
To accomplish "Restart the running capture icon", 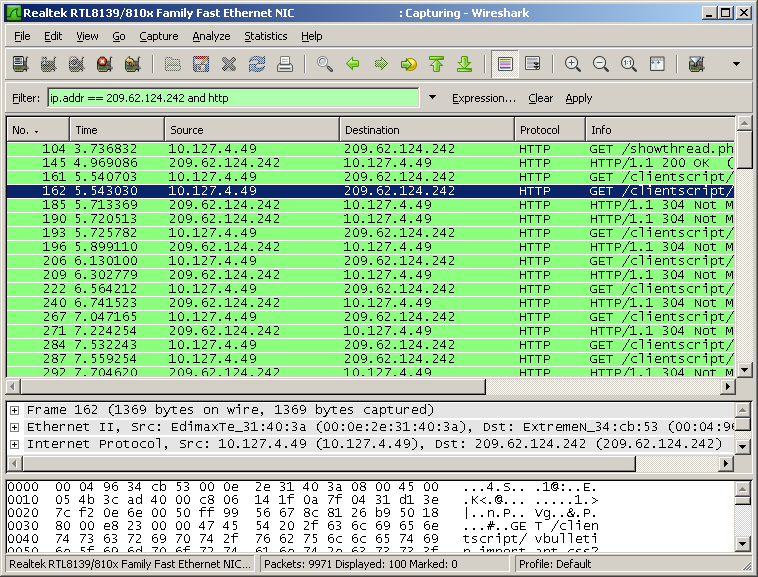I will [132, 64].
